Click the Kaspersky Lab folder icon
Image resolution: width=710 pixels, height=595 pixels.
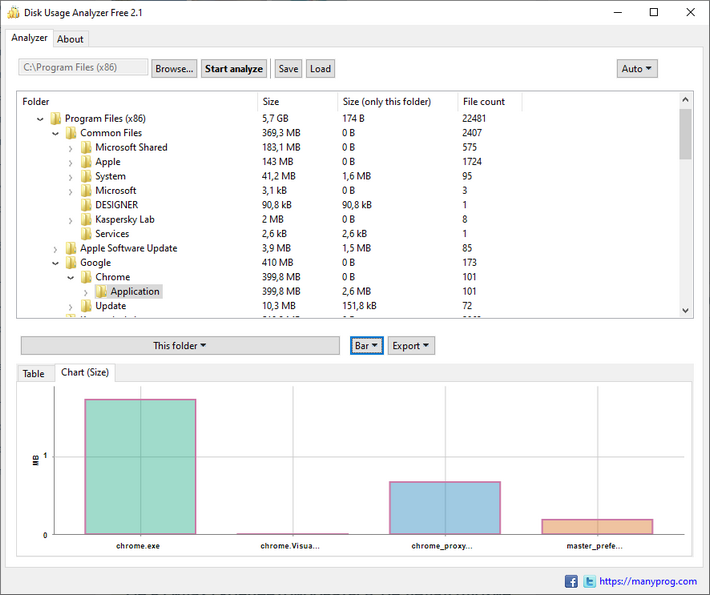[x=86, y=220]
